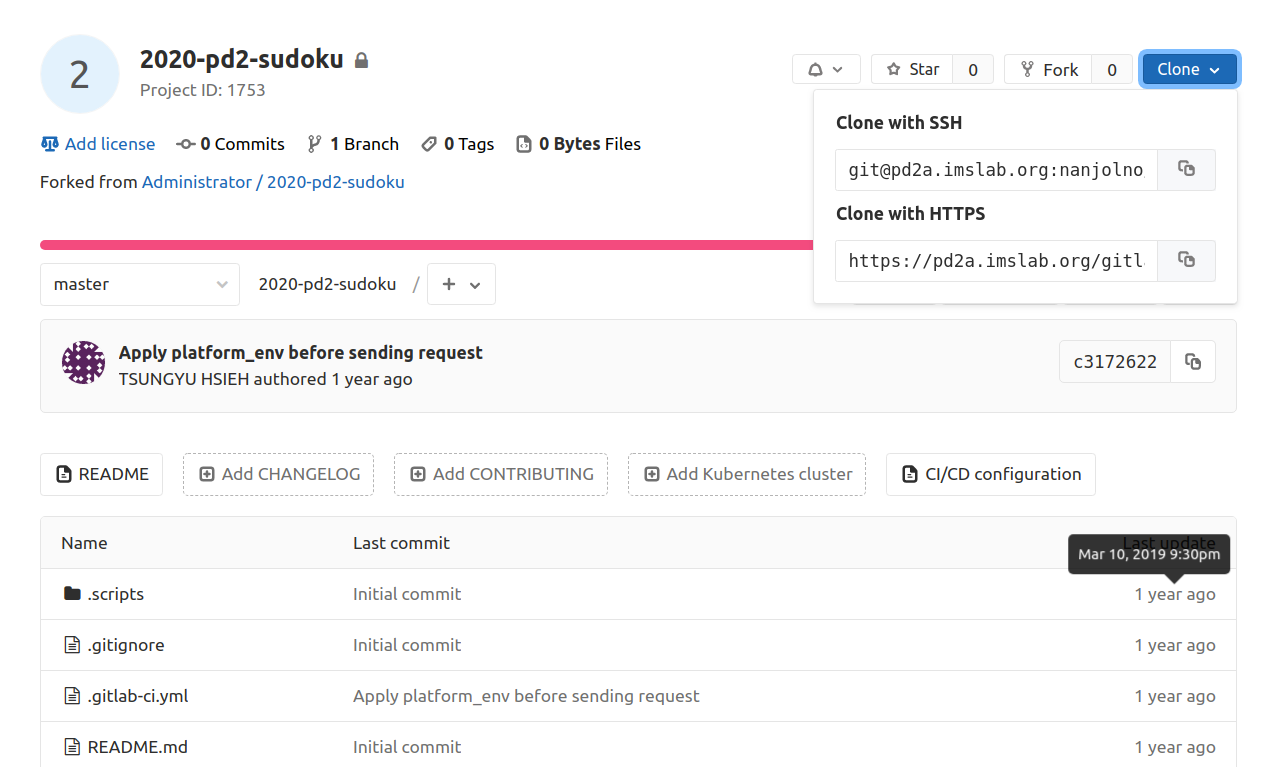Click 1 year ago in the .scripts row

pyautogui.click(x=1175, y=594)
